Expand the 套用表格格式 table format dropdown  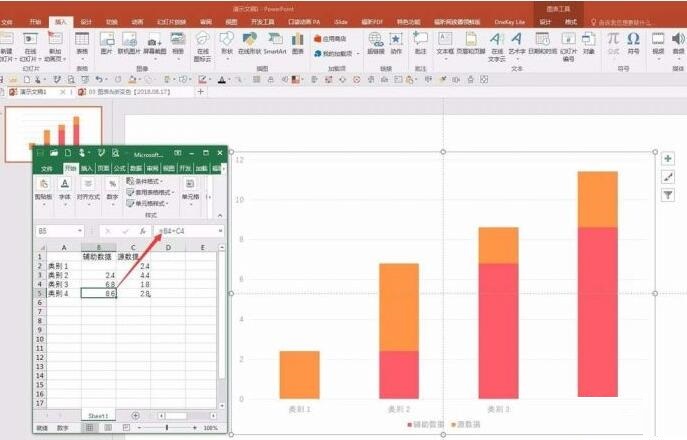(x=150, y=192)
